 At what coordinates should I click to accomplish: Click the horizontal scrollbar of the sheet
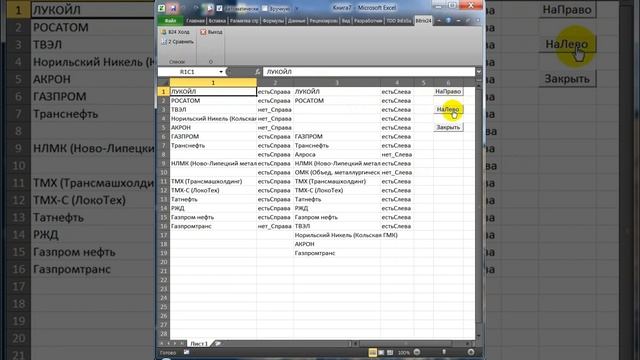[x=411, y=344]
